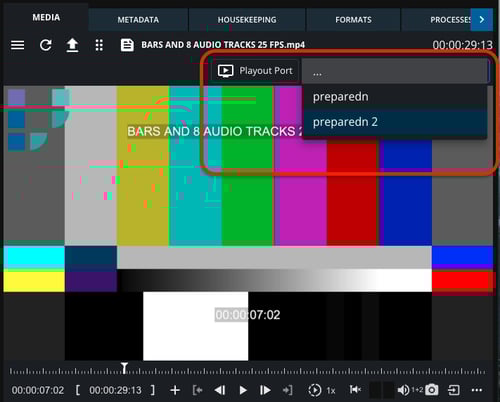Open the Playout Port dropdown field
The image size is (500, 402).
click(395, 71)
